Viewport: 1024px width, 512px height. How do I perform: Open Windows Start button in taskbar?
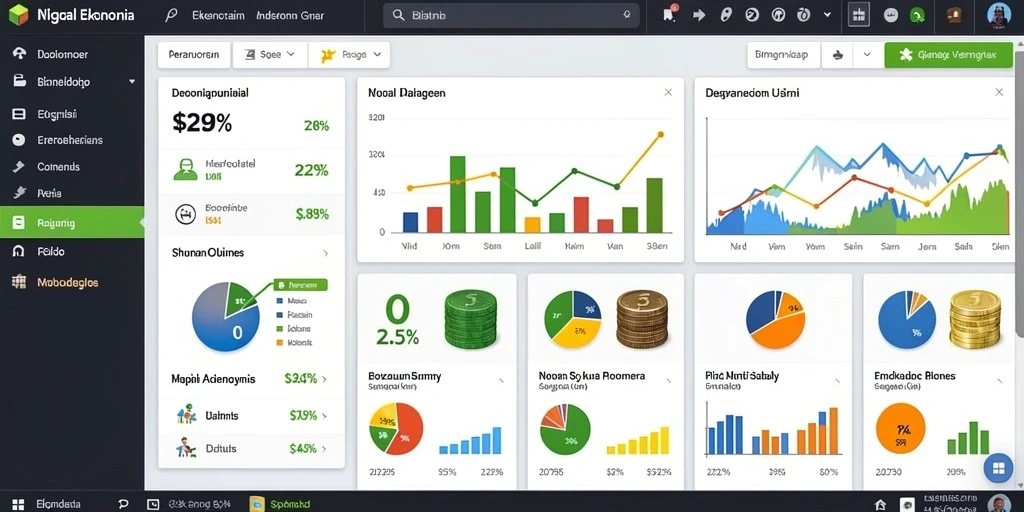pos(18,504)
